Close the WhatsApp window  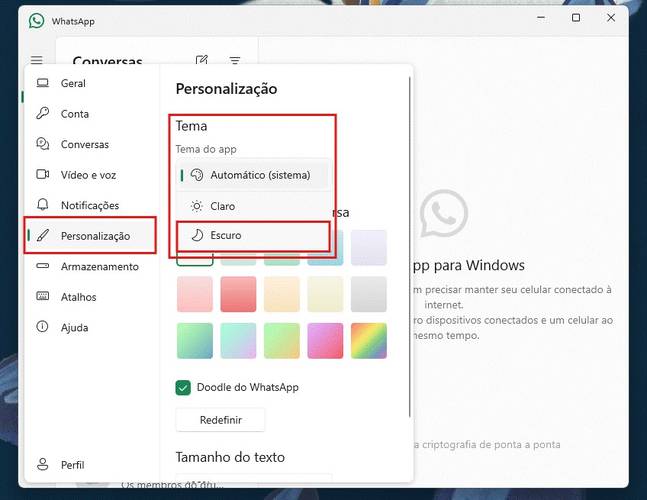click(611, 18)
